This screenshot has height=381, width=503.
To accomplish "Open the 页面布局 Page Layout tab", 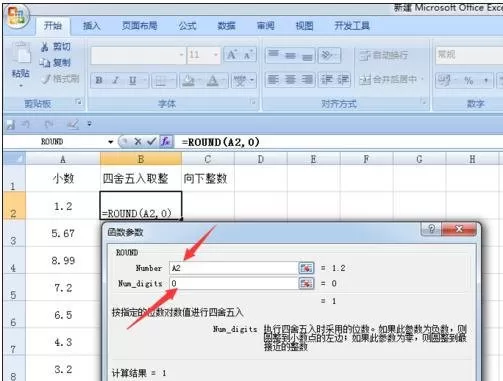I will (x=139, y=26).
